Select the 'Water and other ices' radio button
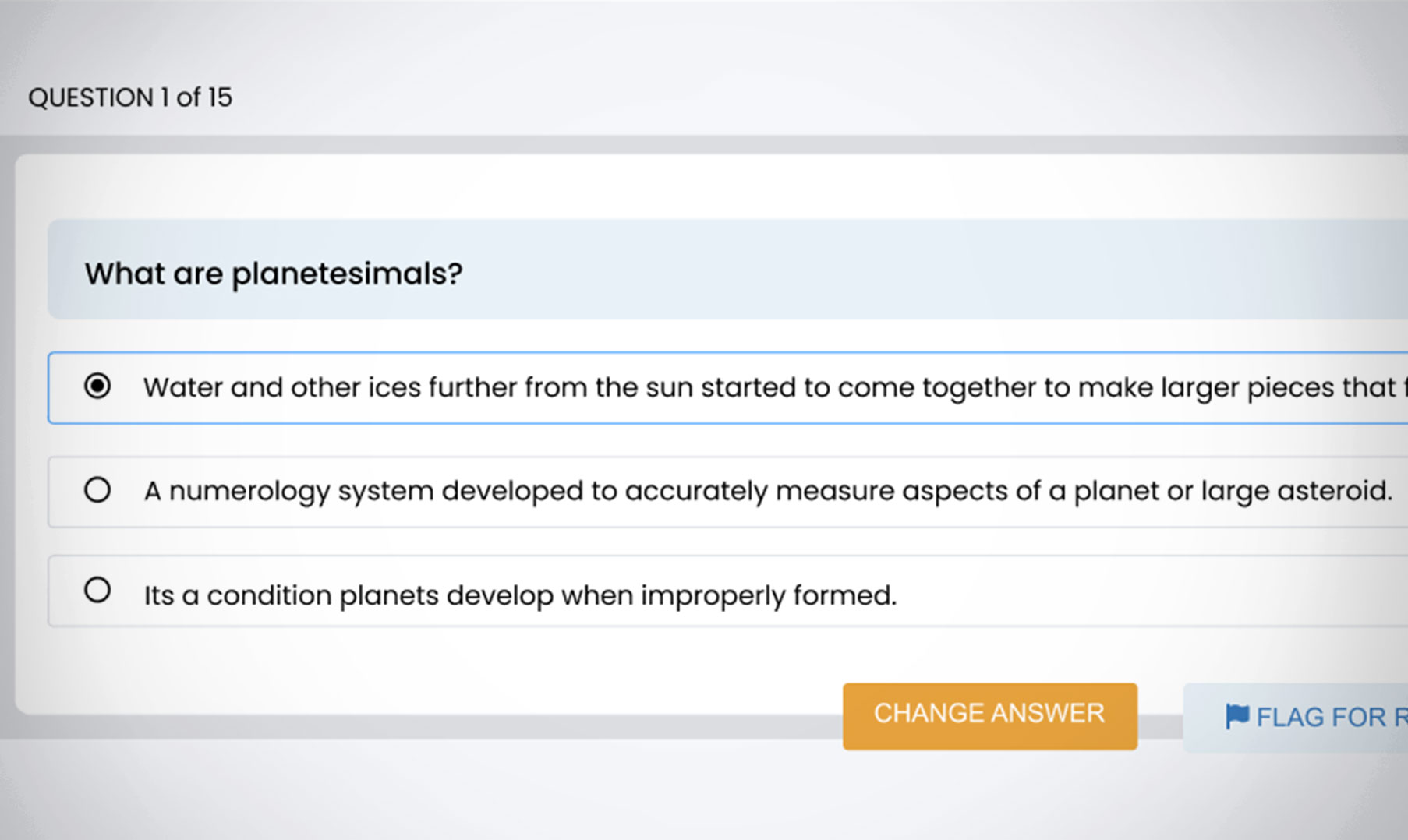The image size is (1408, 840). click(97, 386)
